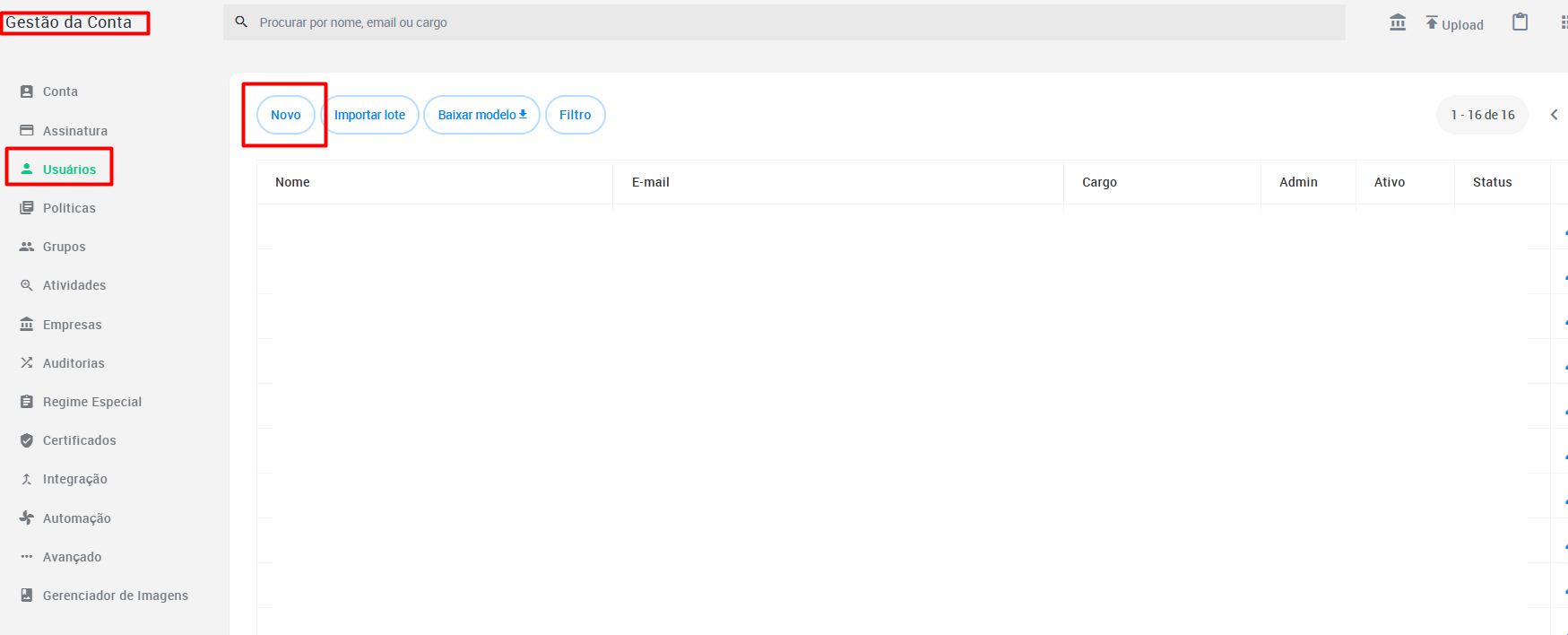Click the Conta sidebar icon
The width and height of the screenshot is (1568, 635).
coord(27,91)
